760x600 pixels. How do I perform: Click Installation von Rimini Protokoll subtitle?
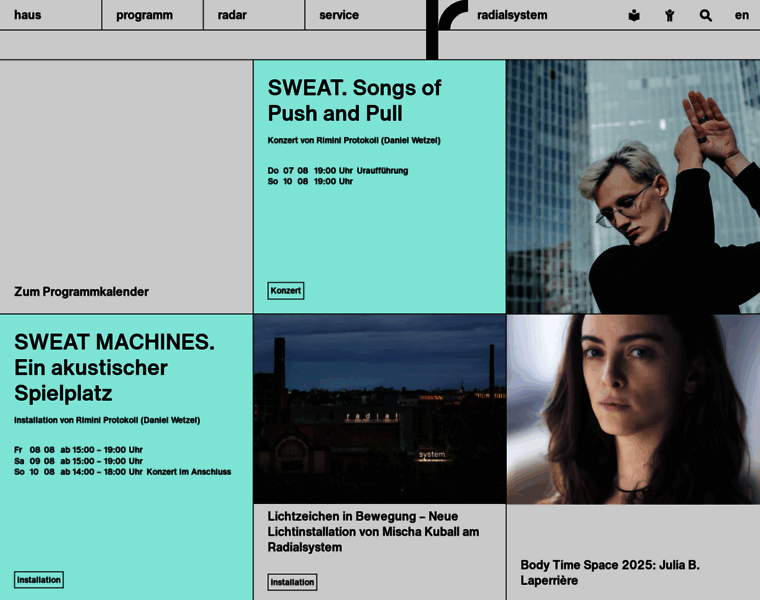tap(107, 420)
